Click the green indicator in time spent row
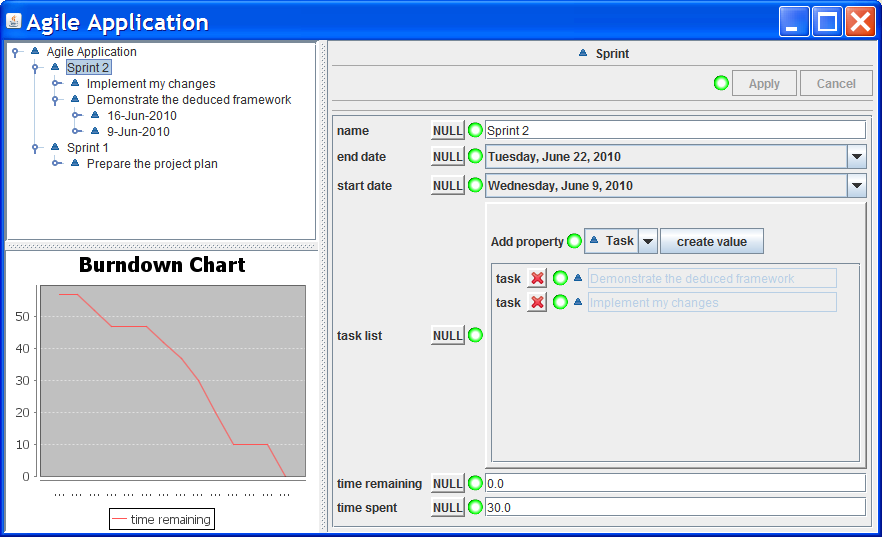Screen dimensions: 882x537 (475, 507)
